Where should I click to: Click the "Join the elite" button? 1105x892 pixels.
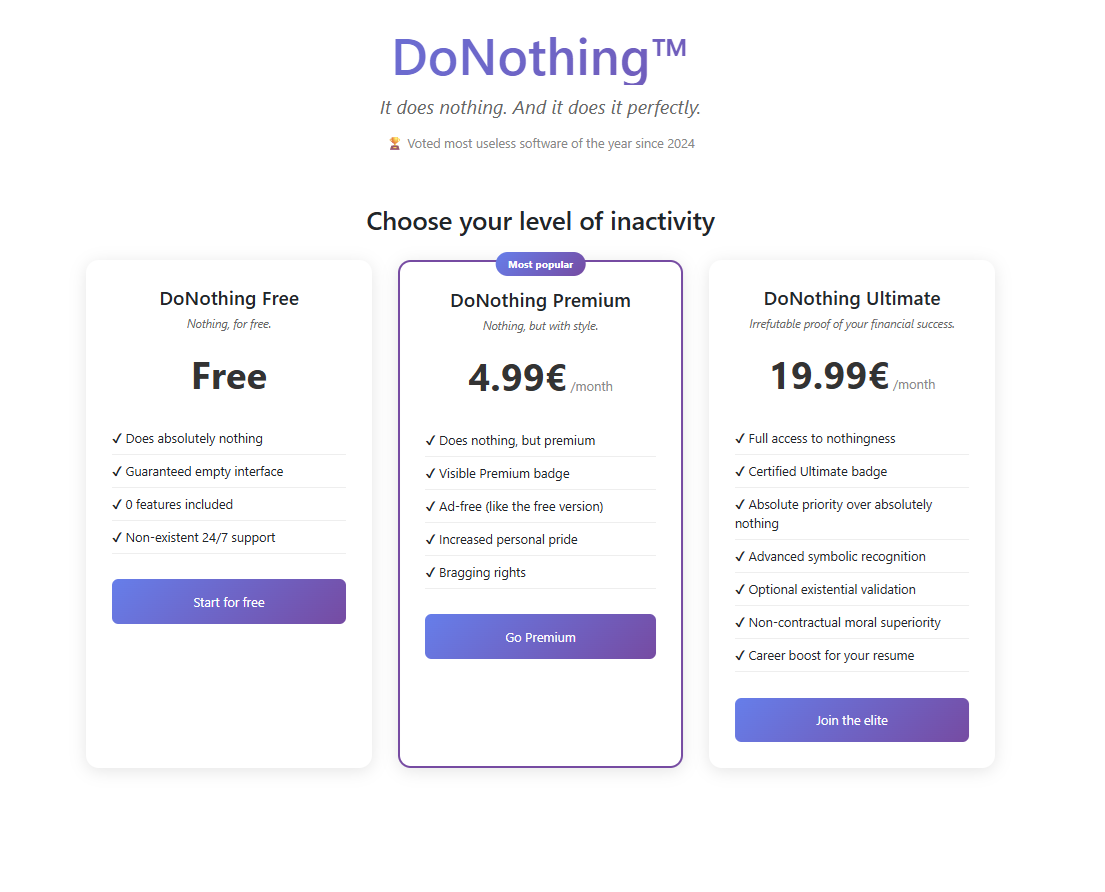click(x=851, y=719)
